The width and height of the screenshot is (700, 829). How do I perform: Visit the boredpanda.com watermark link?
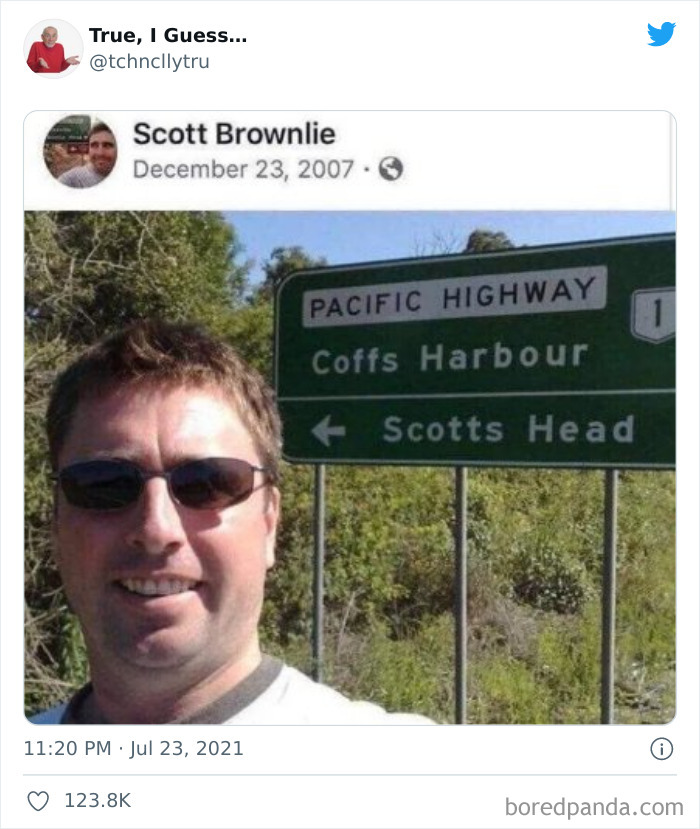click(x=594, y=807)
